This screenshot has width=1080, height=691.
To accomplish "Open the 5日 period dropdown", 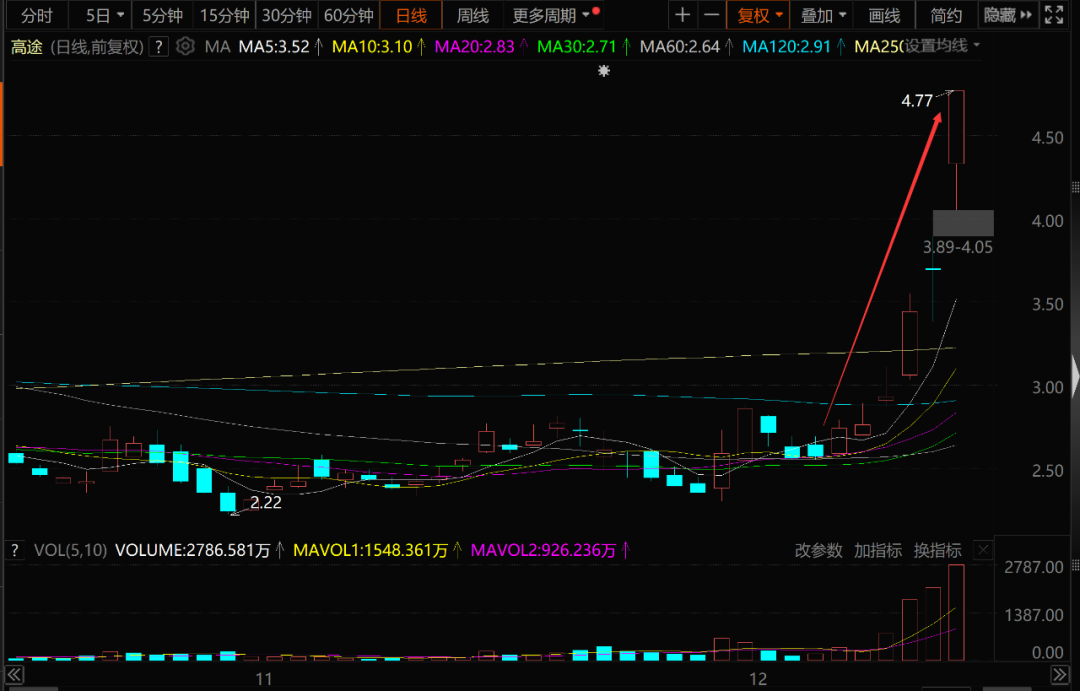I will [x=104, y=15].
